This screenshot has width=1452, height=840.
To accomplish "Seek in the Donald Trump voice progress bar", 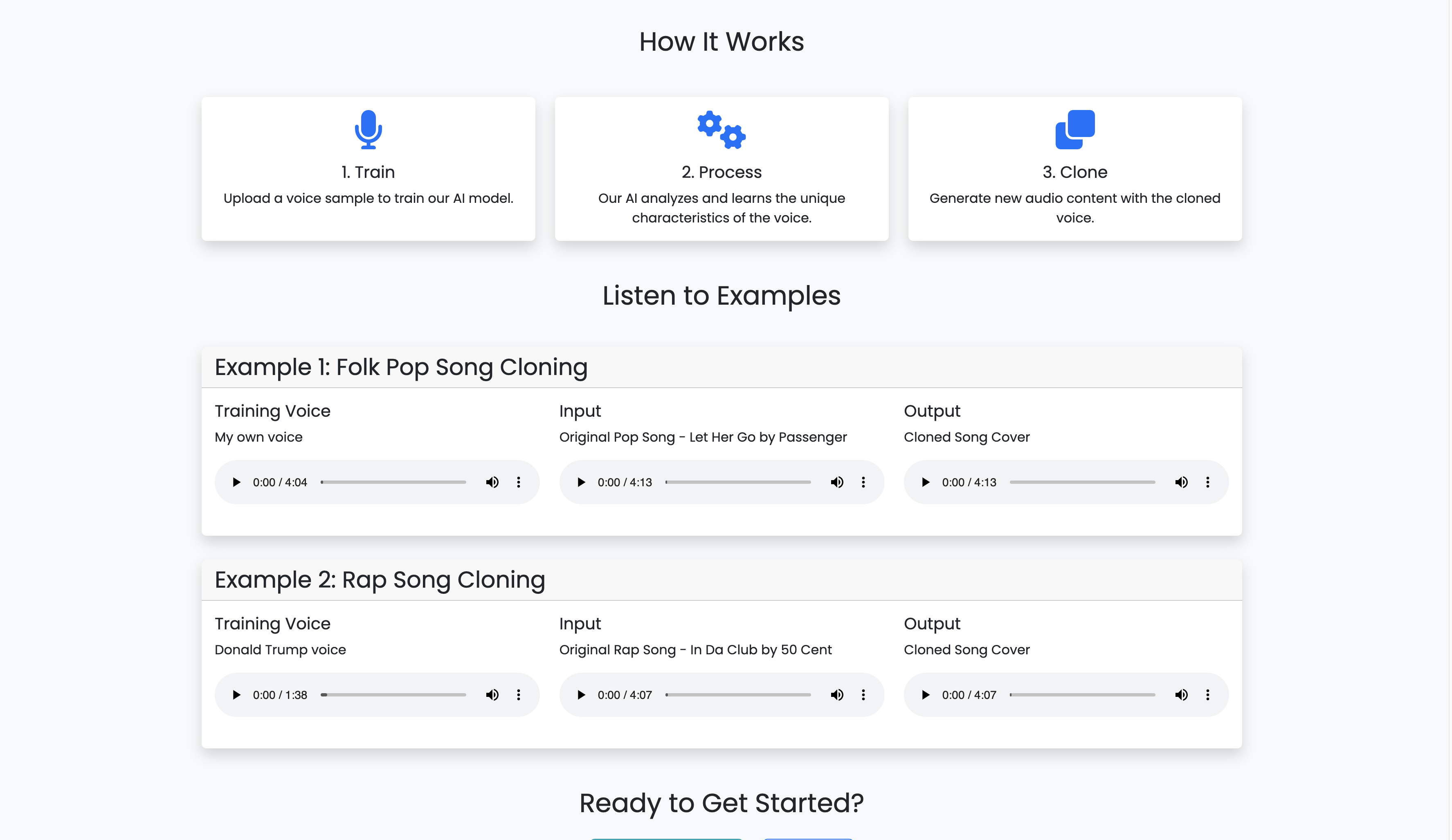I will point(394,695).
